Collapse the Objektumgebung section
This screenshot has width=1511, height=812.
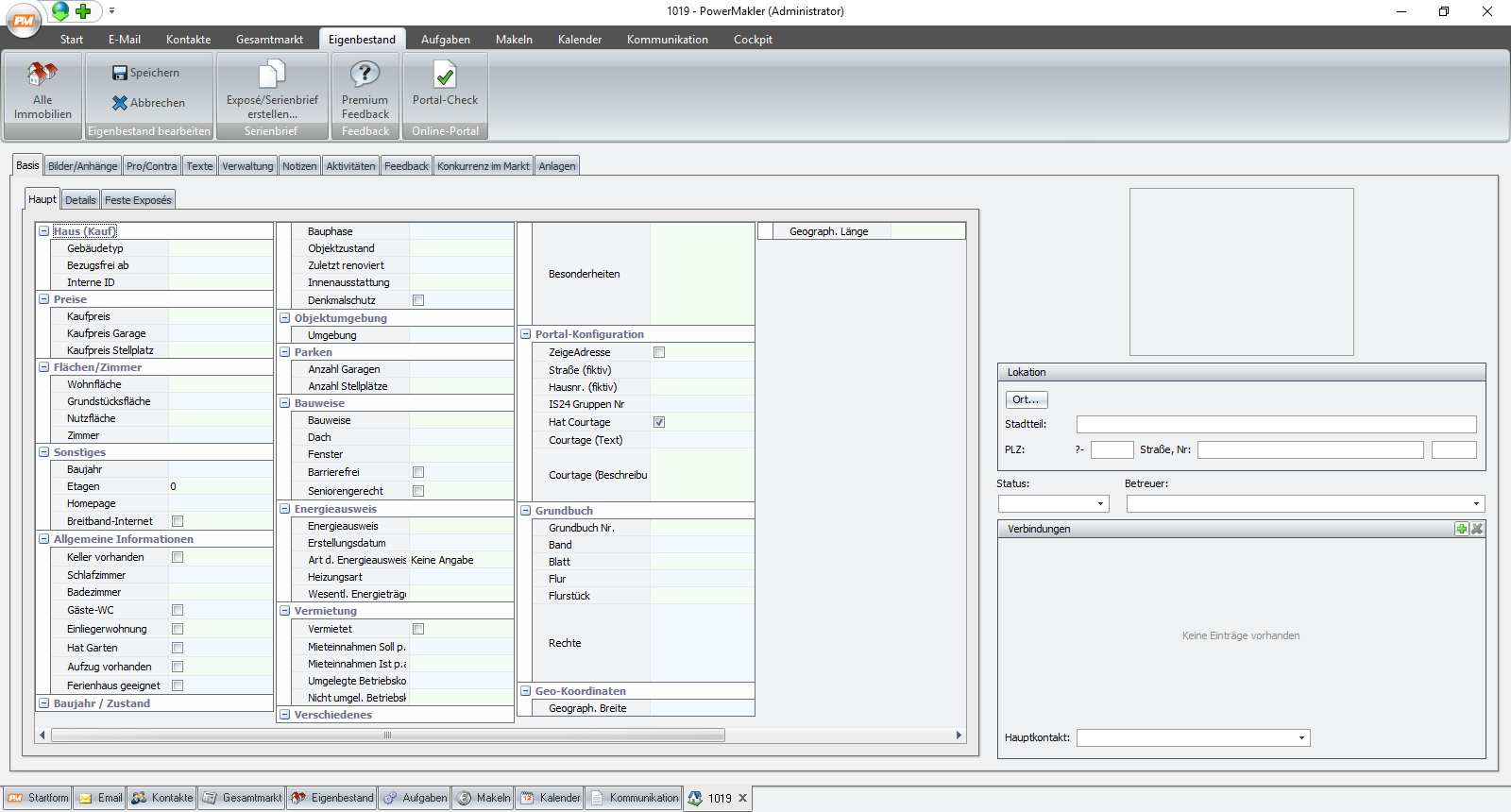point(284,318)
